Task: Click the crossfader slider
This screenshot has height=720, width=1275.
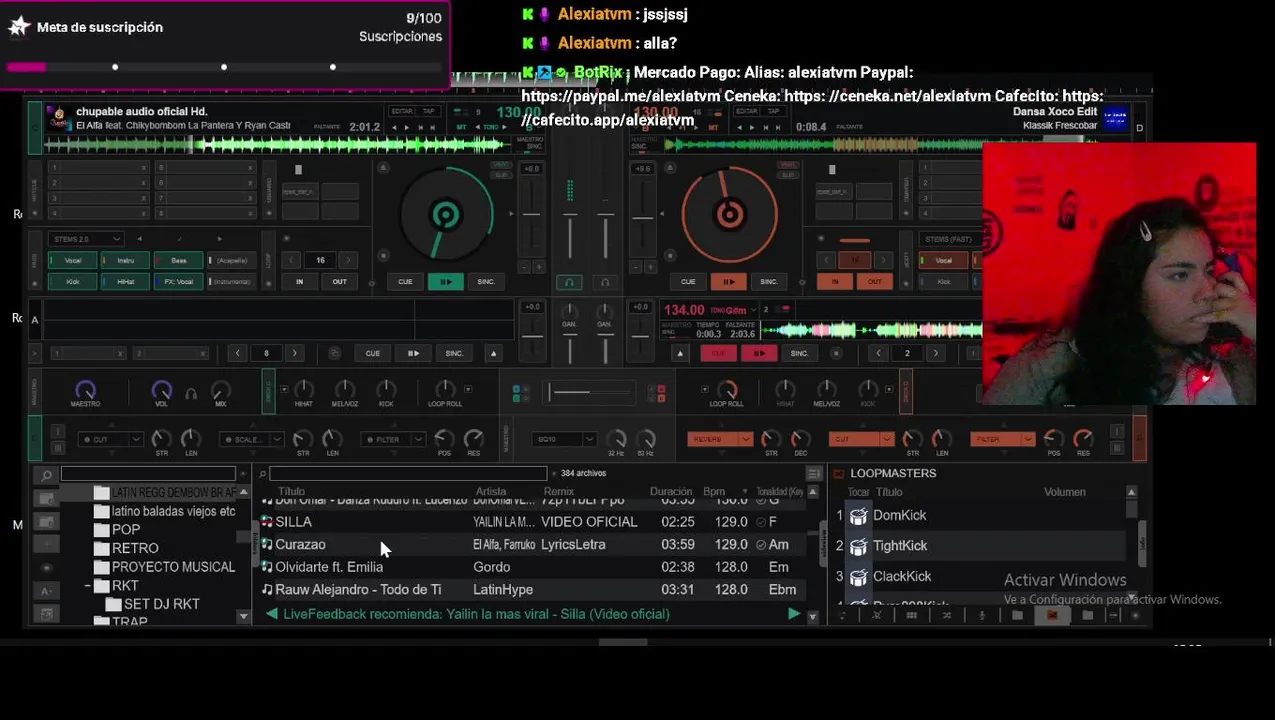Action: coord(590,392)
